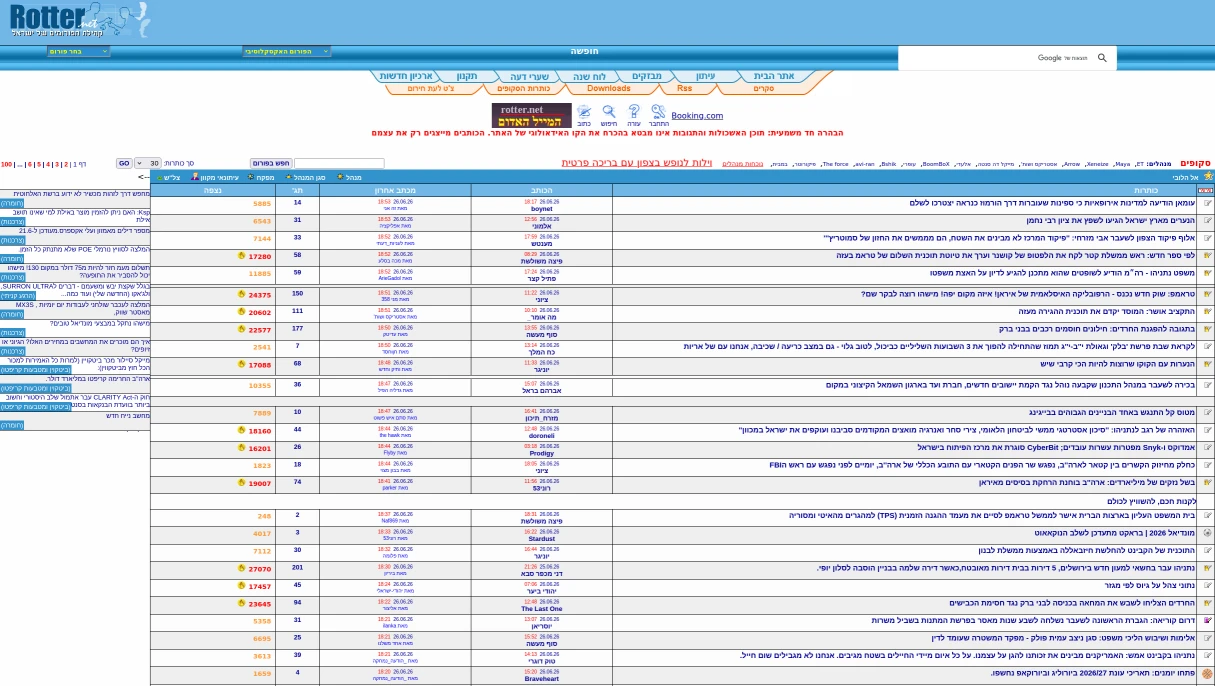This screenshot has width=1215, height=686.
Task: Click reply count 201
Action: tap(297, 567)
